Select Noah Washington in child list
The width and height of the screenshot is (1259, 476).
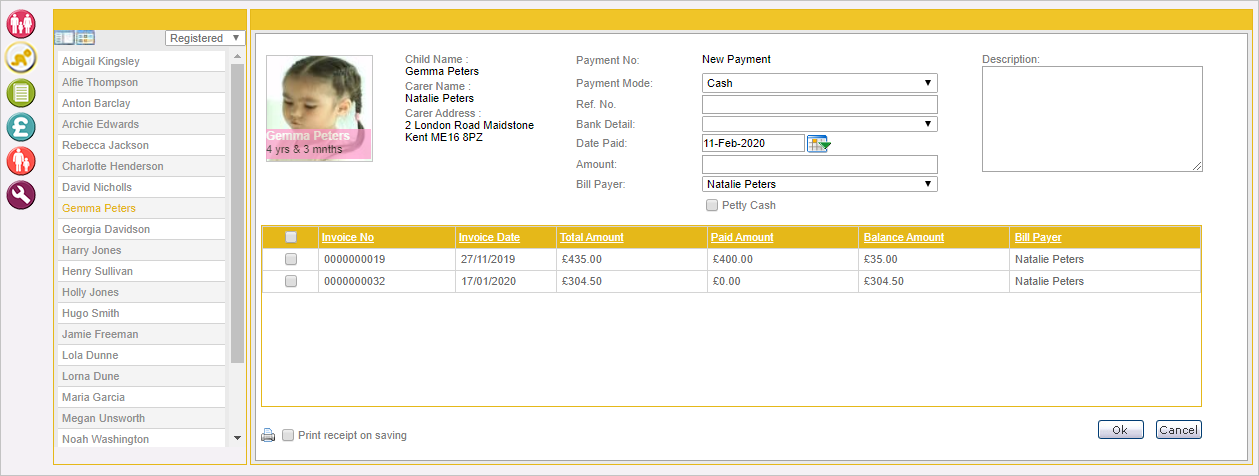coord(141,439)
